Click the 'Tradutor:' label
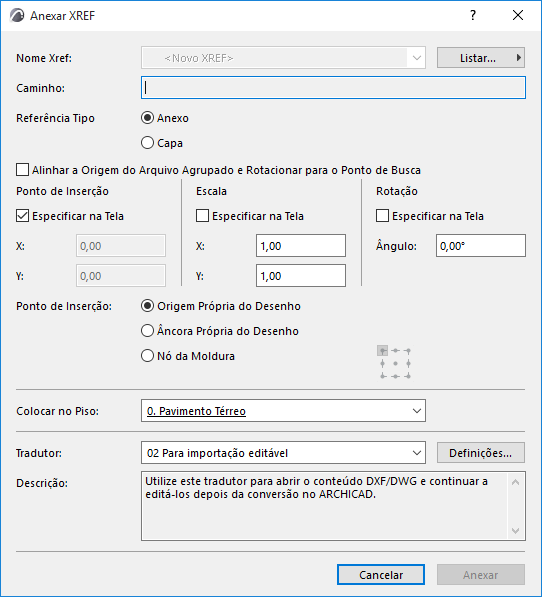The image size is (542, 597). click(x=39, y=453)
